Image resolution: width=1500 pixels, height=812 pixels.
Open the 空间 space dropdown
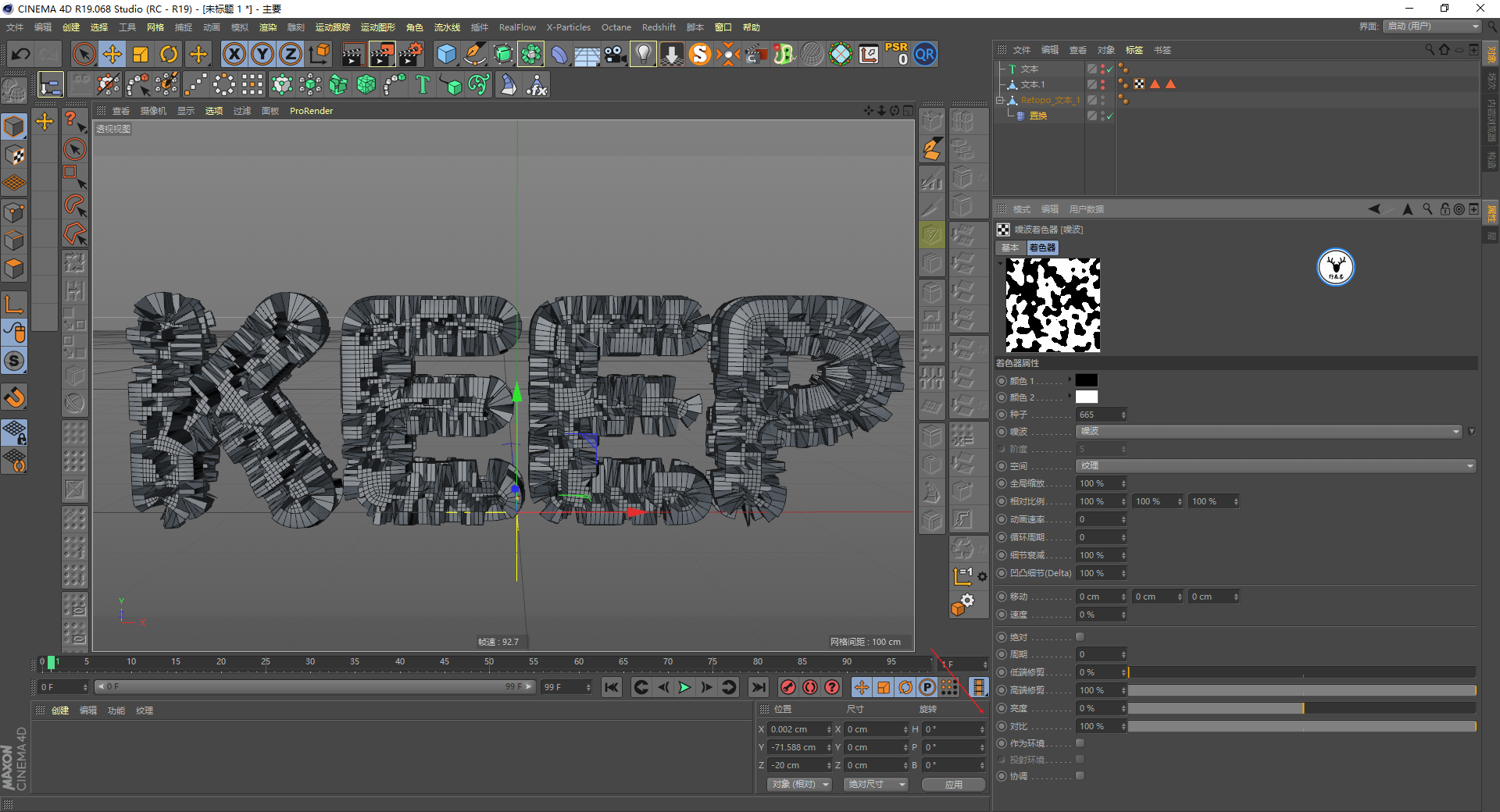[x=1276, y=466]
